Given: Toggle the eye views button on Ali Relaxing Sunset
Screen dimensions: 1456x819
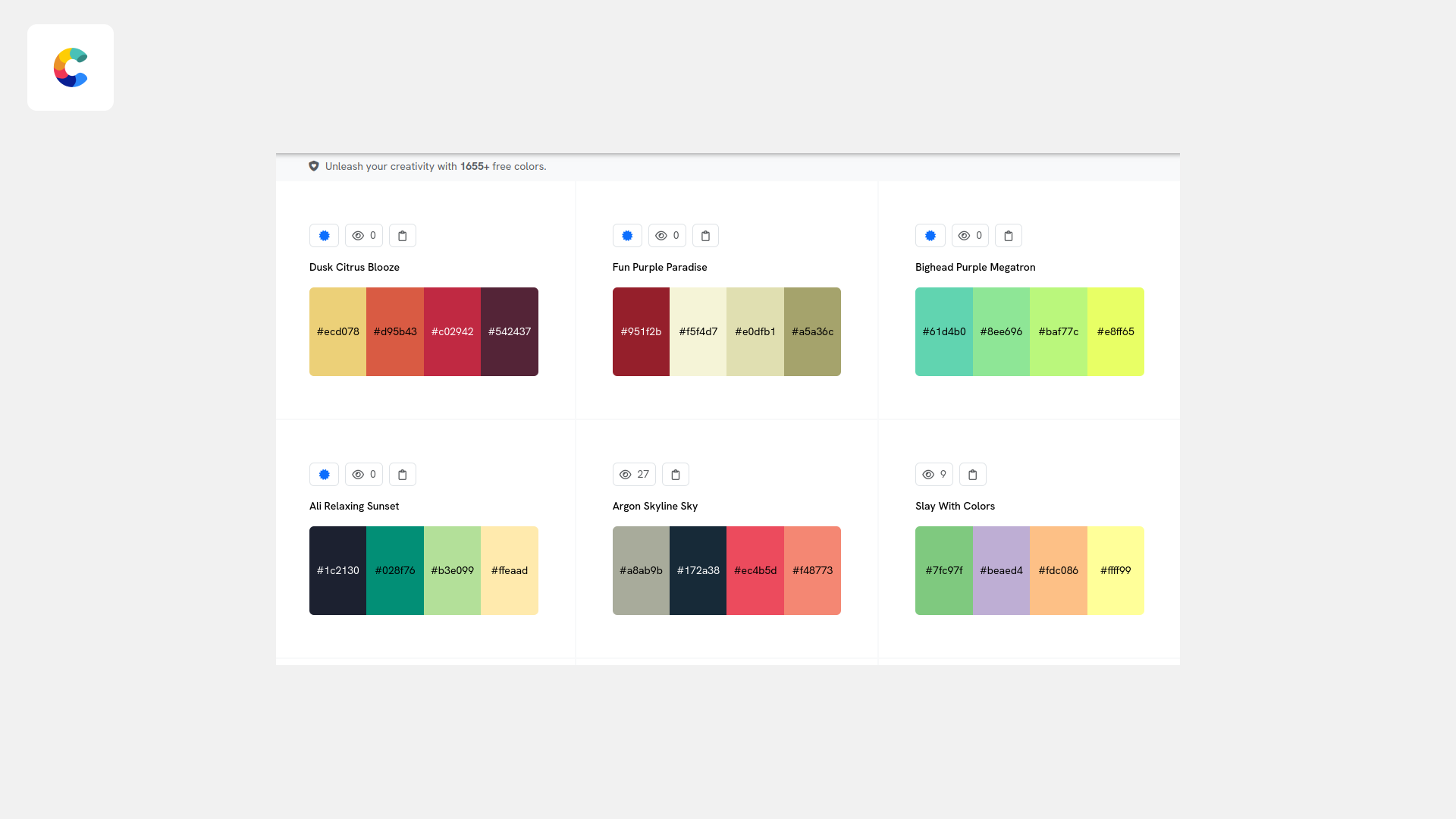Looking at the screenshot, I should coord(364,475).
